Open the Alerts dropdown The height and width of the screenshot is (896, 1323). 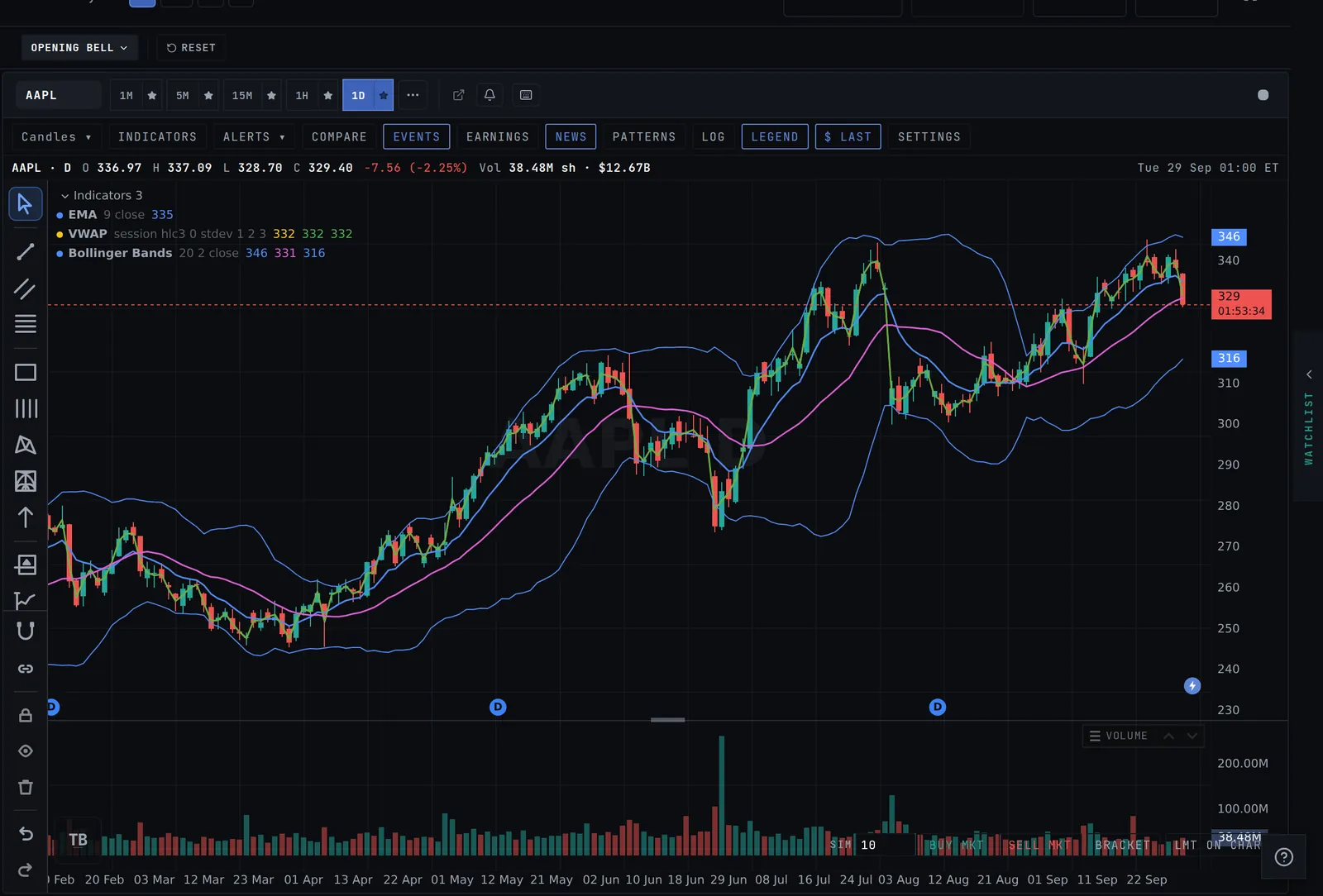tap(254, 136)
